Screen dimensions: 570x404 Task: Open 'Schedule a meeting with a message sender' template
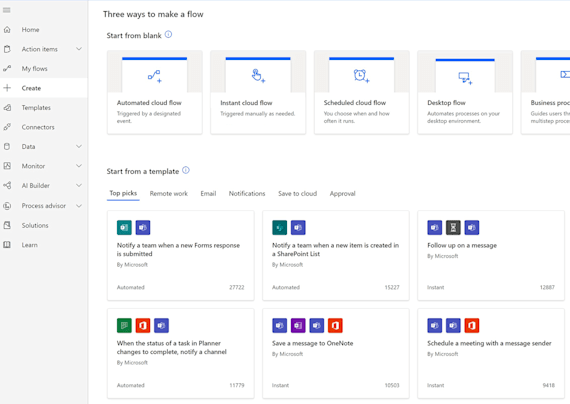(x=491, y=353)
